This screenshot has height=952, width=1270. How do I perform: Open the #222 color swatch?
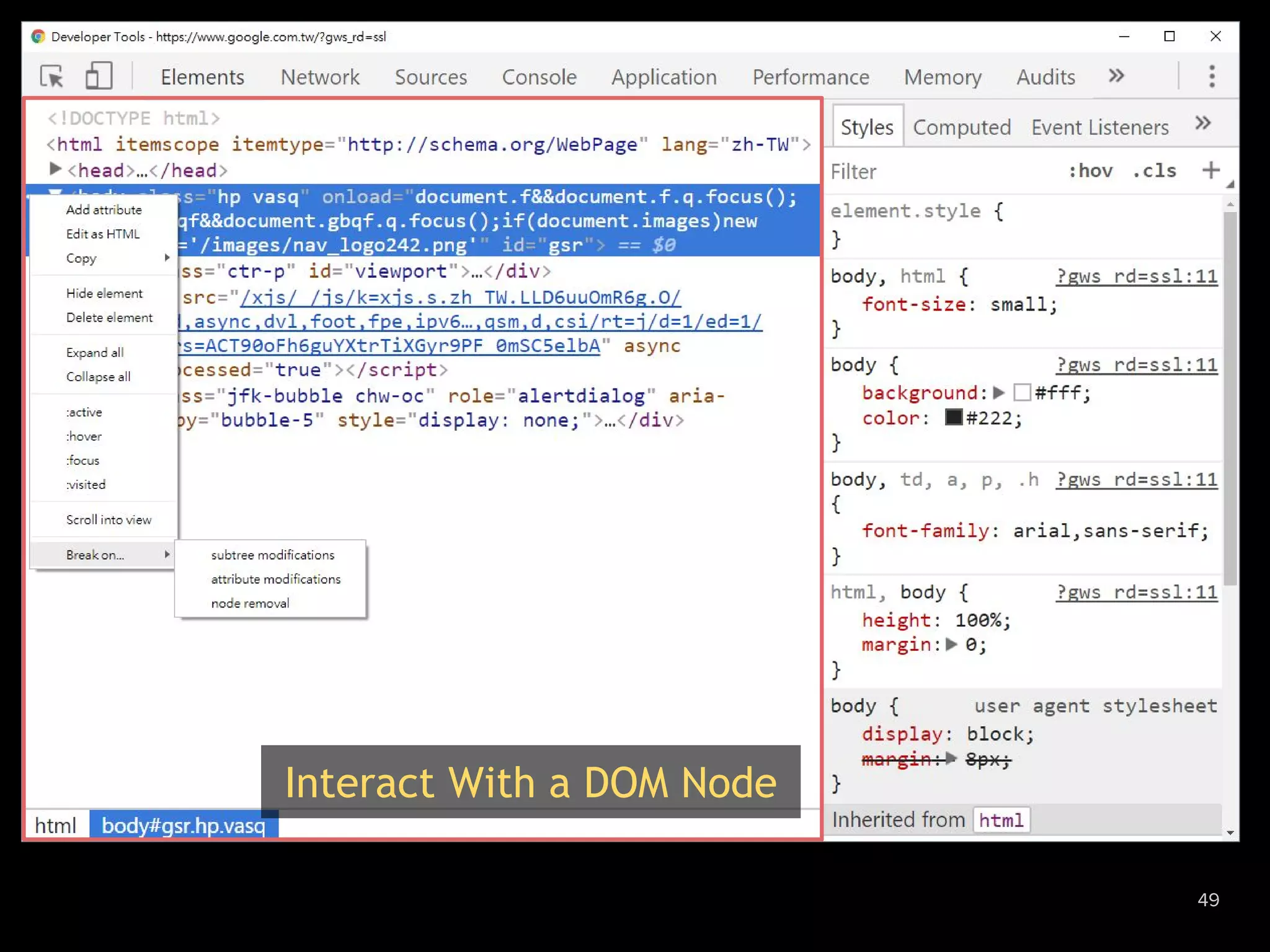tap(953, 417)
